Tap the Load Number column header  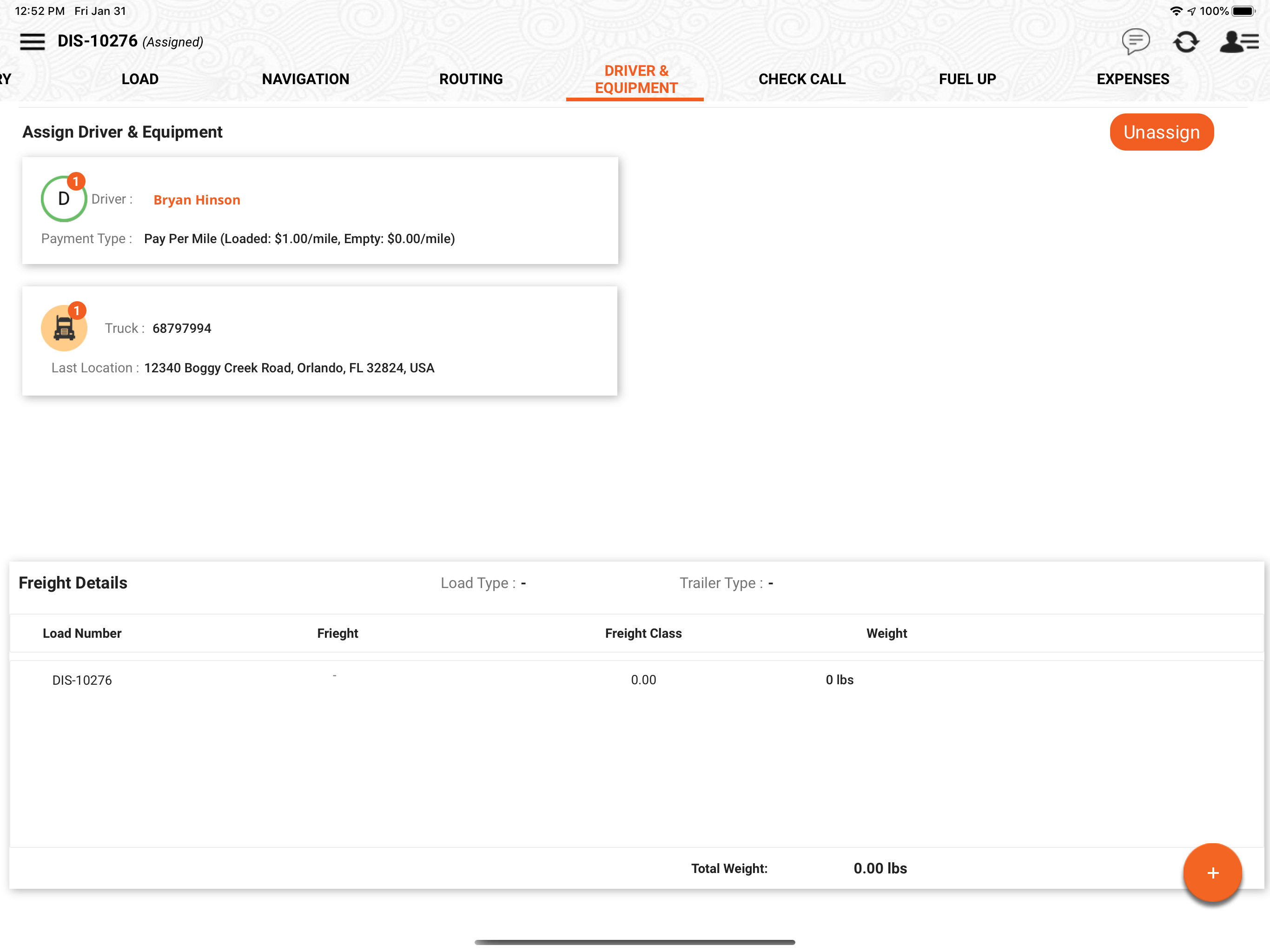coord(82,633)
